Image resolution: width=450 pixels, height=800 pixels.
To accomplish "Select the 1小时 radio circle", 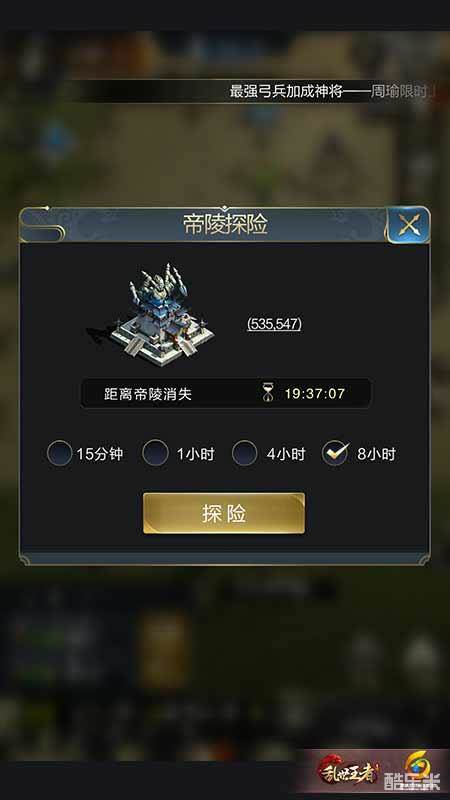I will click(155, 453).
